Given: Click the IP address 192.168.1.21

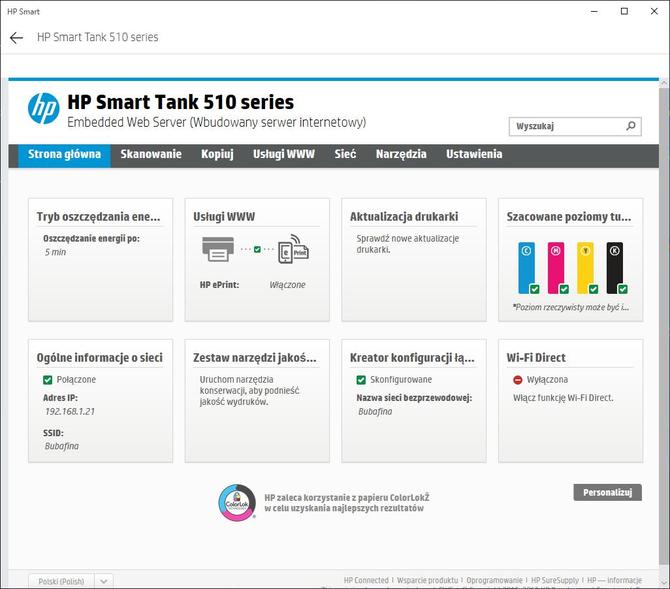Looking at the screenshot, I should tap(70, 412).
